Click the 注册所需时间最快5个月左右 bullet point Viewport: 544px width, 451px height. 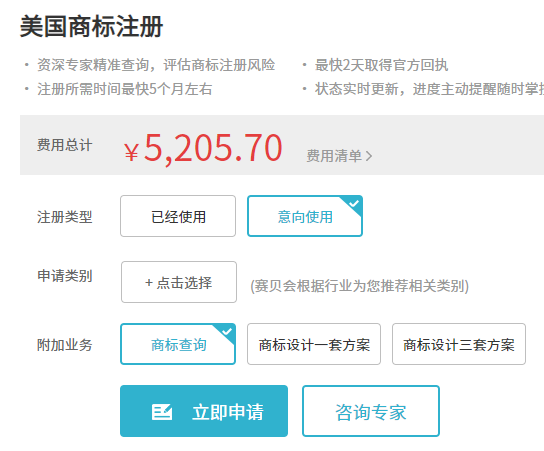tap(125, 89)
